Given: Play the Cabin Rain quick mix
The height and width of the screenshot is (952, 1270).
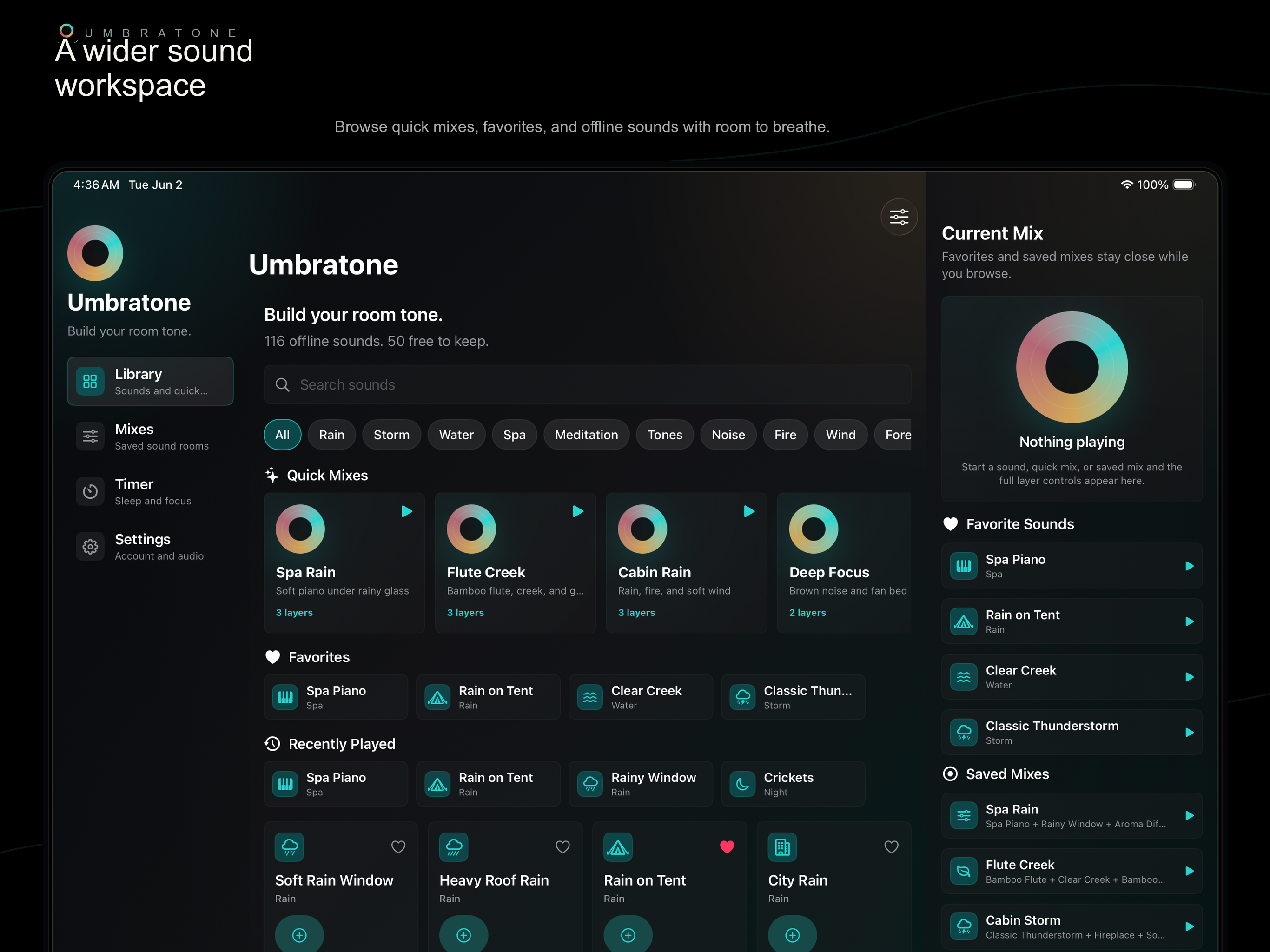Looking at the screenshot, I should pos(749,511).
